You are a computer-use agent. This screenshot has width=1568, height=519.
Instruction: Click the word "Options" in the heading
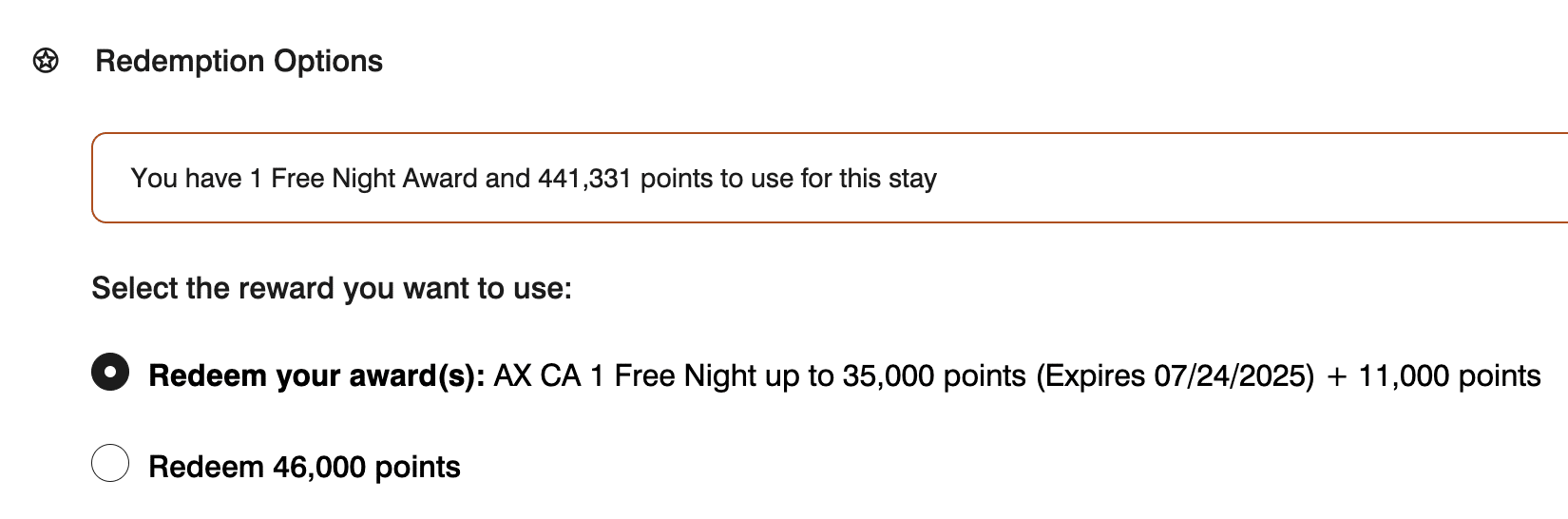(328, 61)
